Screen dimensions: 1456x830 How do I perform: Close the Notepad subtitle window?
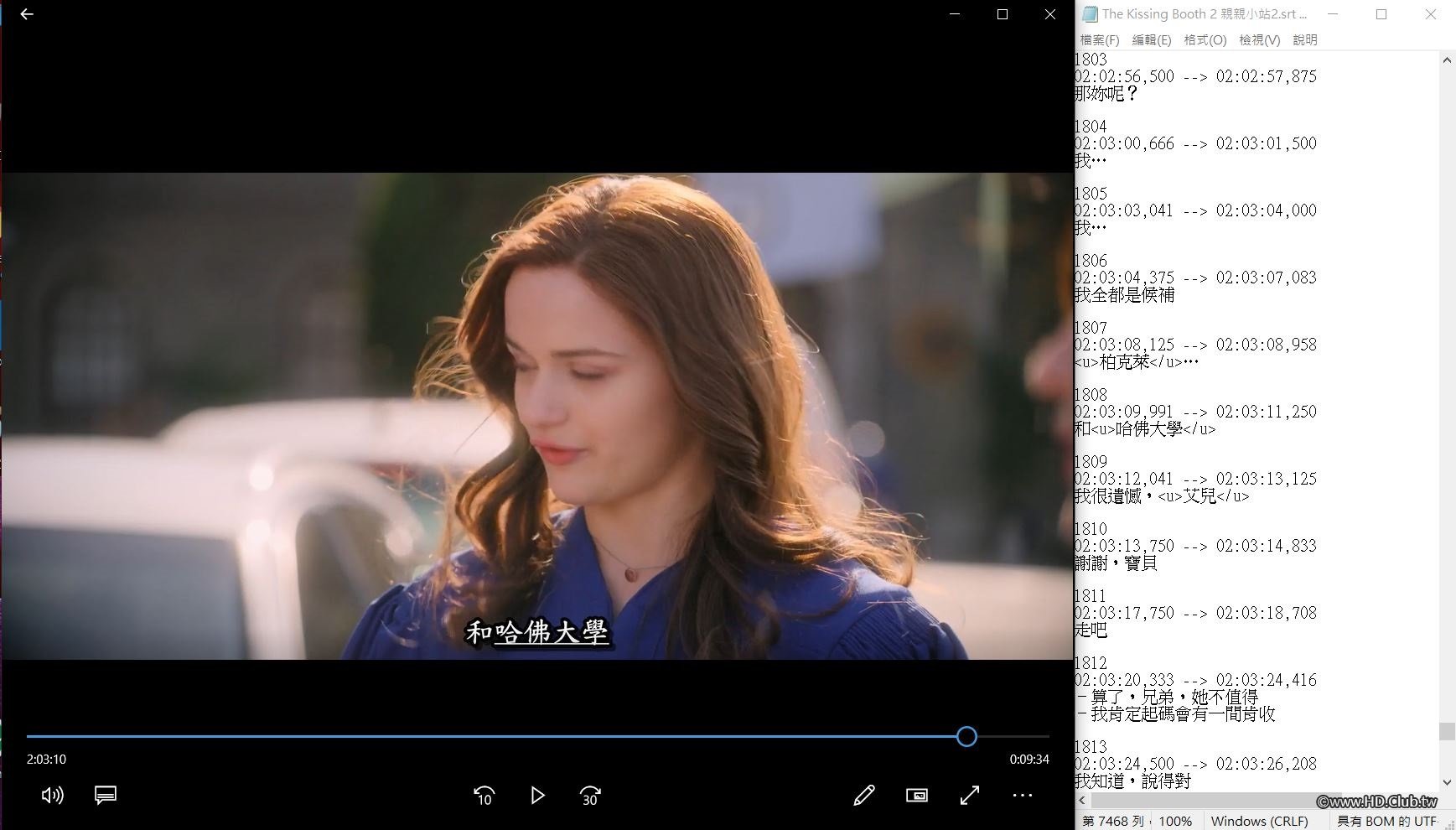[x=1431, y=14]
